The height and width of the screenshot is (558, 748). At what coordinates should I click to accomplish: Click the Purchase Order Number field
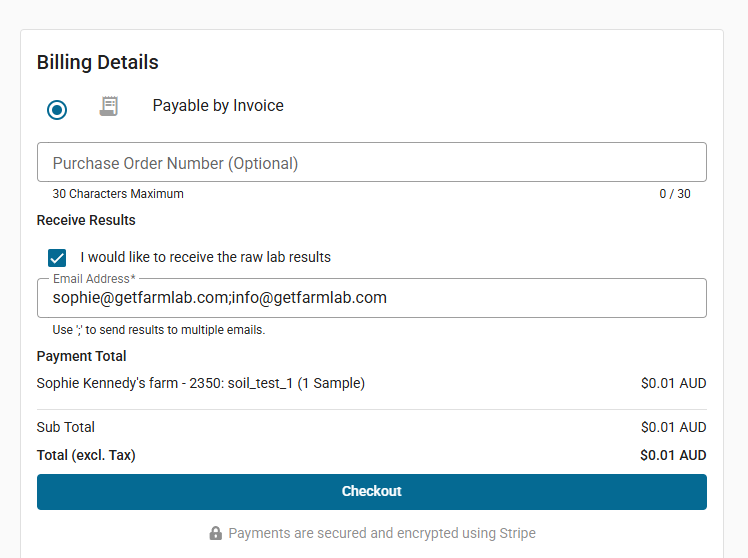371,163
